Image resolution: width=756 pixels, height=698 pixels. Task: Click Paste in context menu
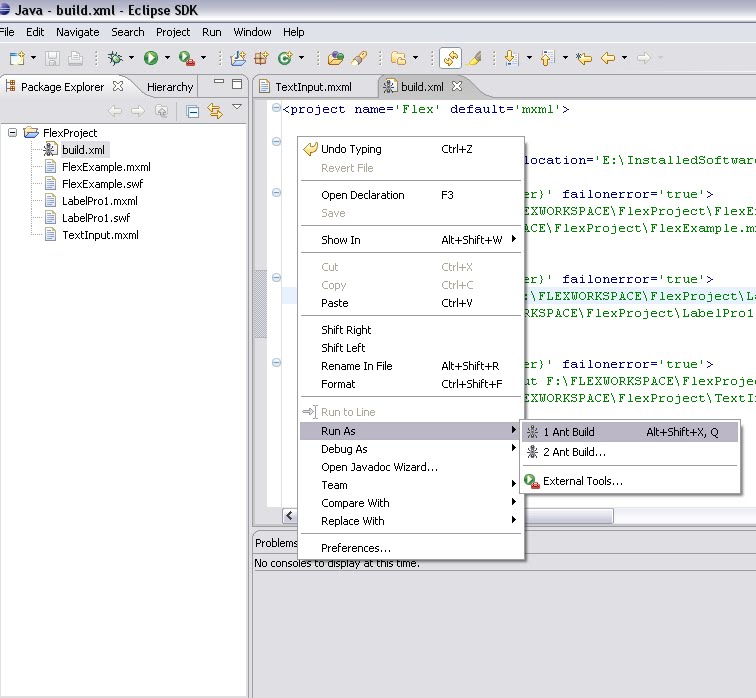(411, 303)
